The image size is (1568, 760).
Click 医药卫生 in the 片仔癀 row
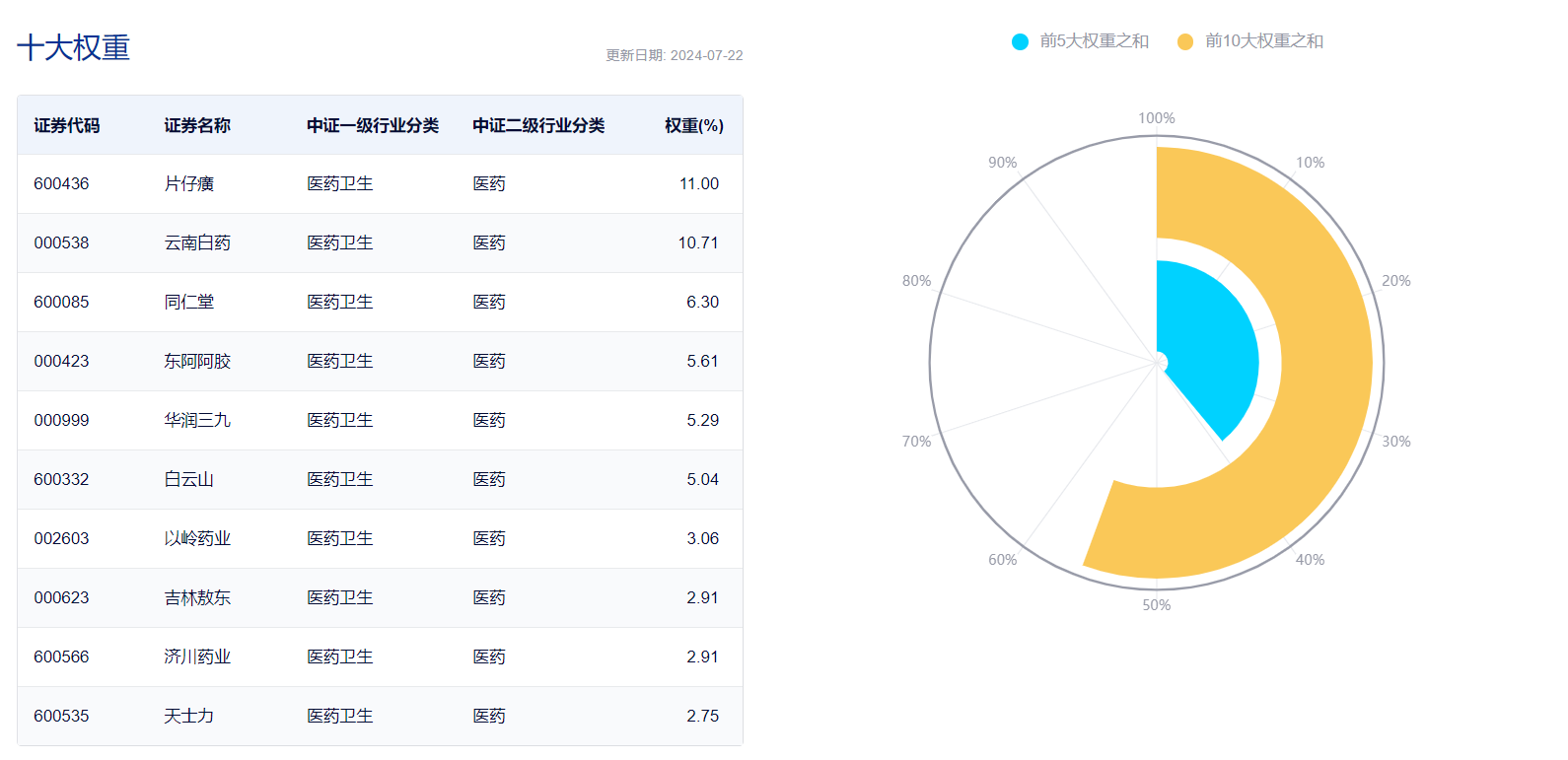tap(340, 183)
